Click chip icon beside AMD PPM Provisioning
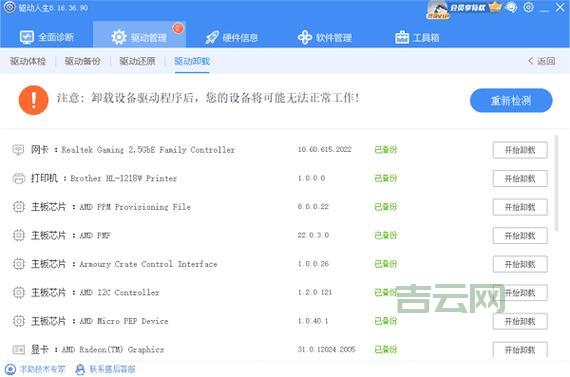The height and width of the screenshot is (377, 570). [19, 207]
